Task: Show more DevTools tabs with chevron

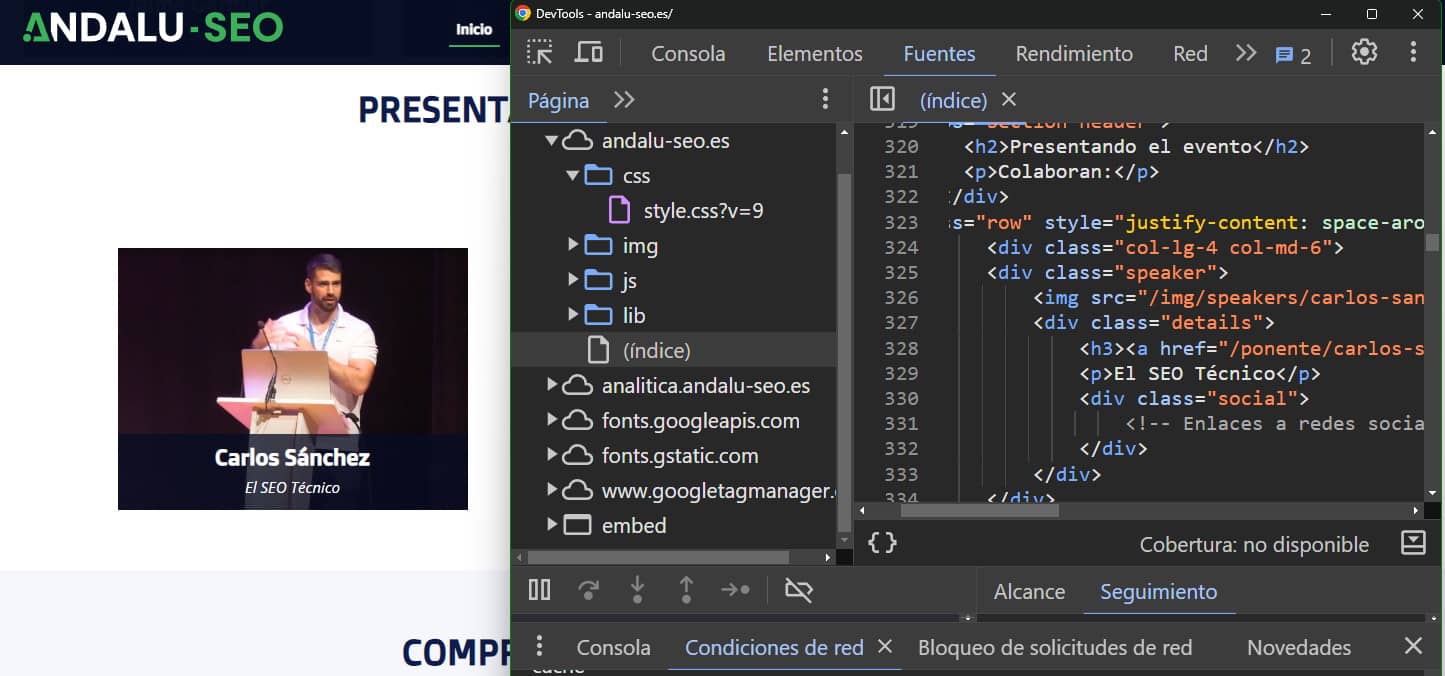Action: 1245,53
